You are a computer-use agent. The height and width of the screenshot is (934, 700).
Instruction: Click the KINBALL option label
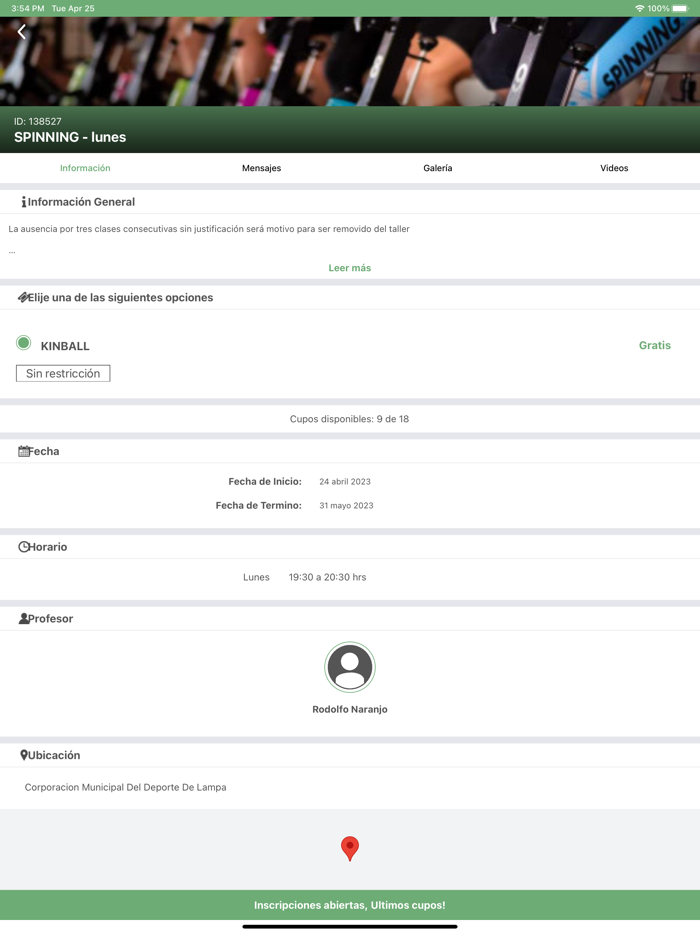click(x=65, y=346)
